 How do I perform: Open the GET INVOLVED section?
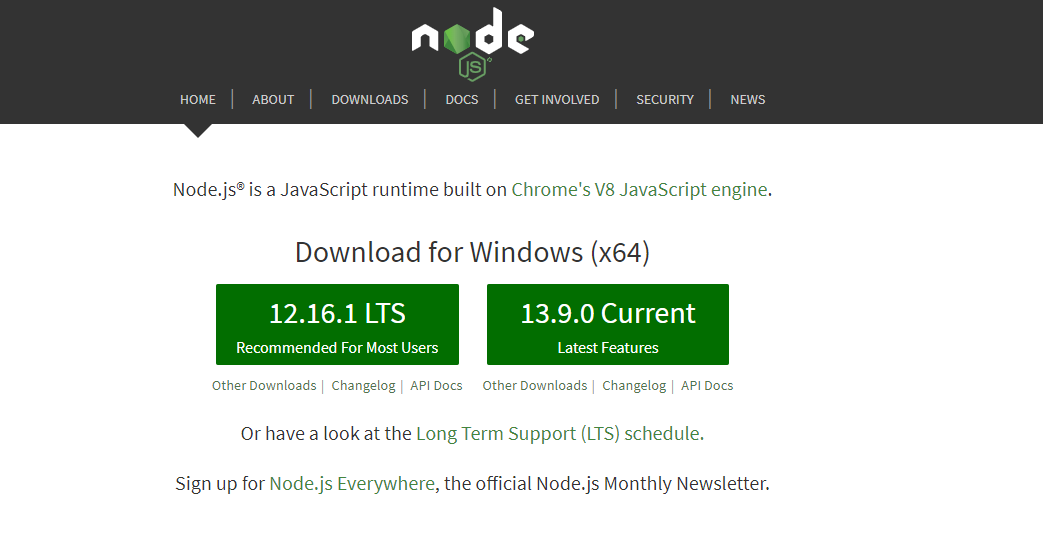[x=557, y=100]
